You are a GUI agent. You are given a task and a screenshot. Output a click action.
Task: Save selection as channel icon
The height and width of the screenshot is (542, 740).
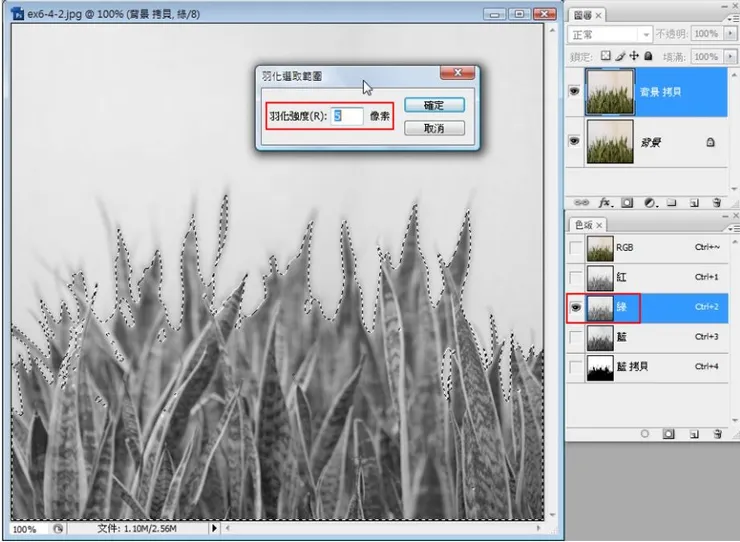tap(668, 435)
